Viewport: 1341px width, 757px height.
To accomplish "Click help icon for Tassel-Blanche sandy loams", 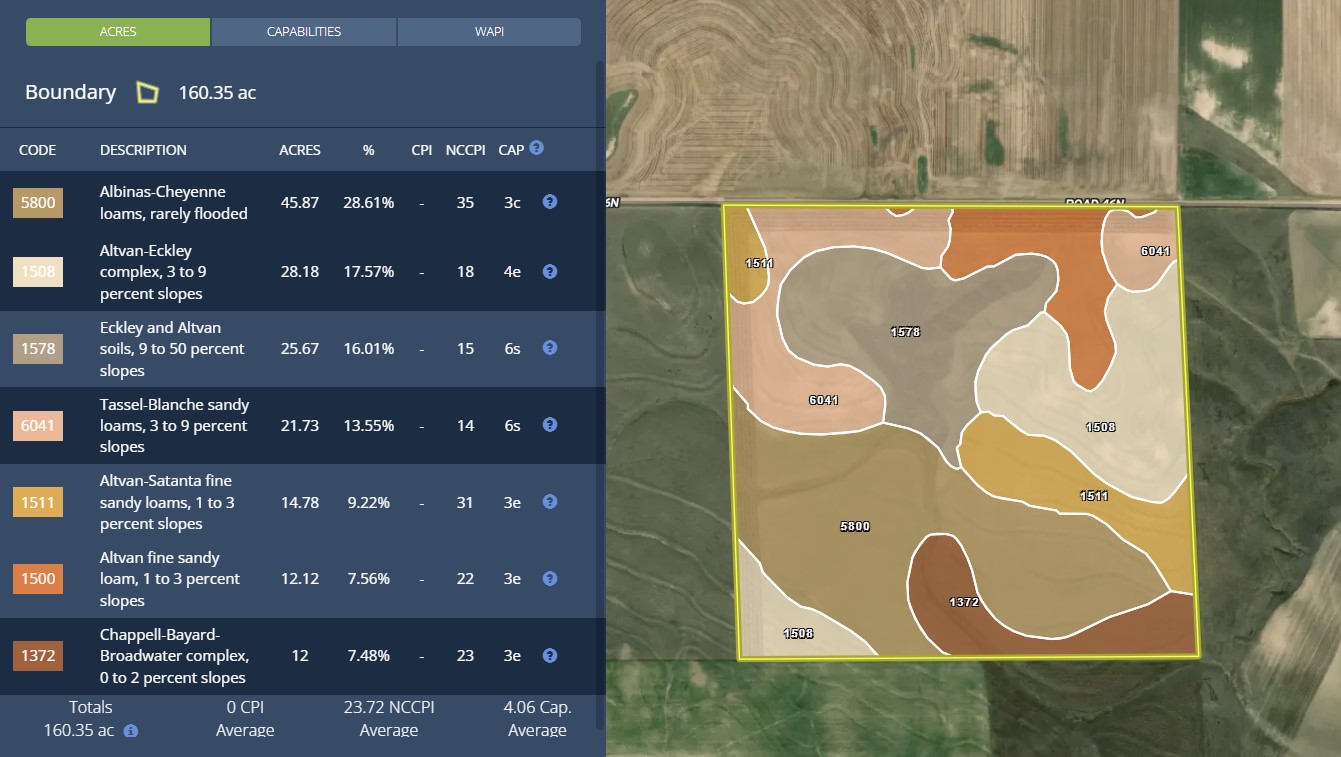I will (x=549, y=425).
